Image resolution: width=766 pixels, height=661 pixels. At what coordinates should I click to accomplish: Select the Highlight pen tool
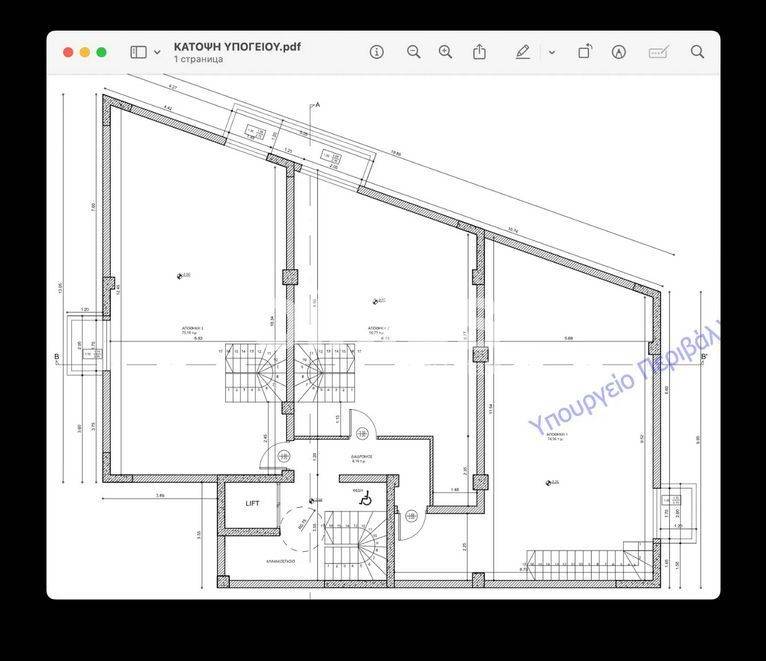[x=522, y=52]
